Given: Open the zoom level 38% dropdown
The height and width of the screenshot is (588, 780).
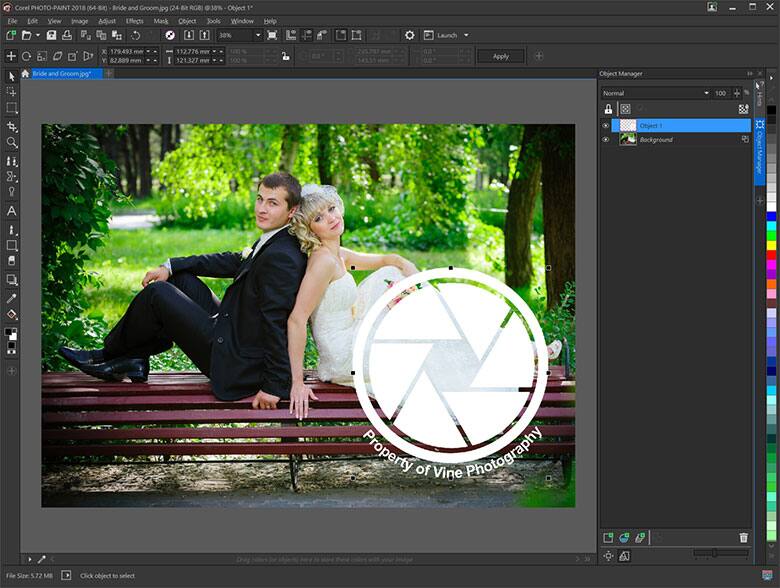Looking at the screenshot, I should (x=257, y=35).
